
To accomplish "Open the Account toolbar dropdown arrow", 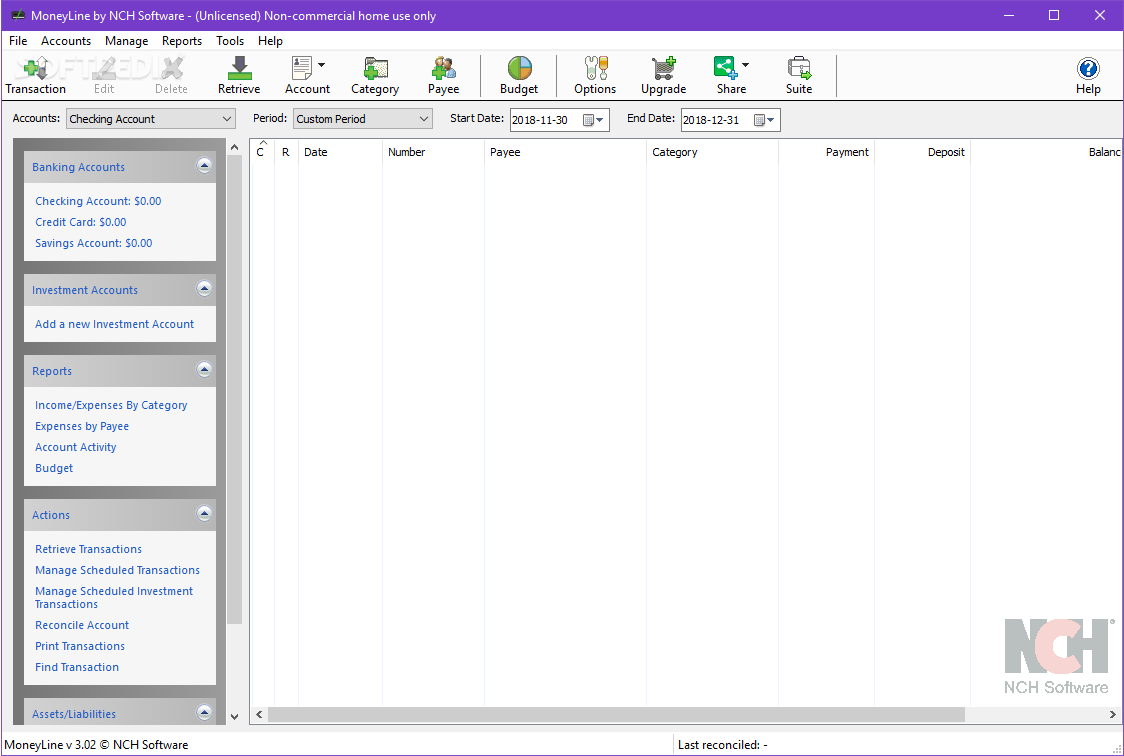I will point(321,65).
